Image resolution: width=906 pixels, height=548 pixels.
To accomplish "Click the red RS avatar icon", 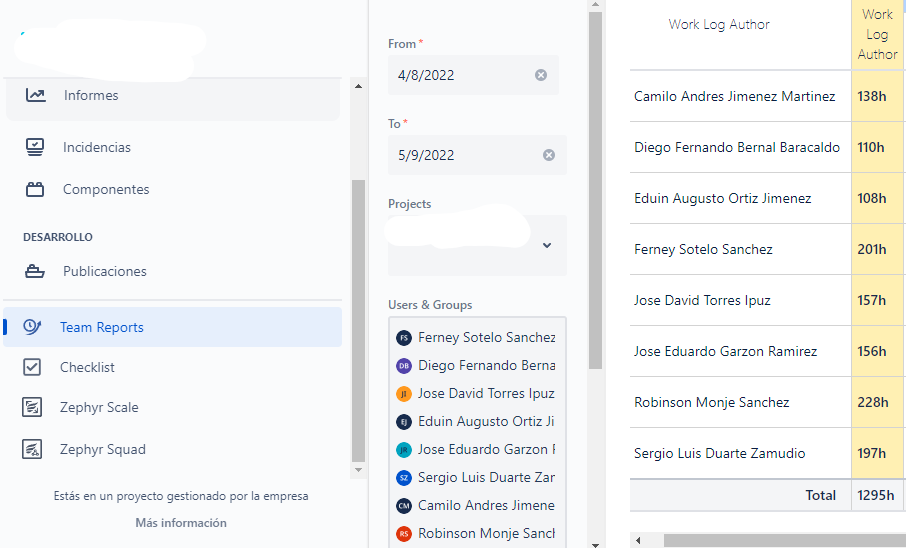I will coord(404,533).
